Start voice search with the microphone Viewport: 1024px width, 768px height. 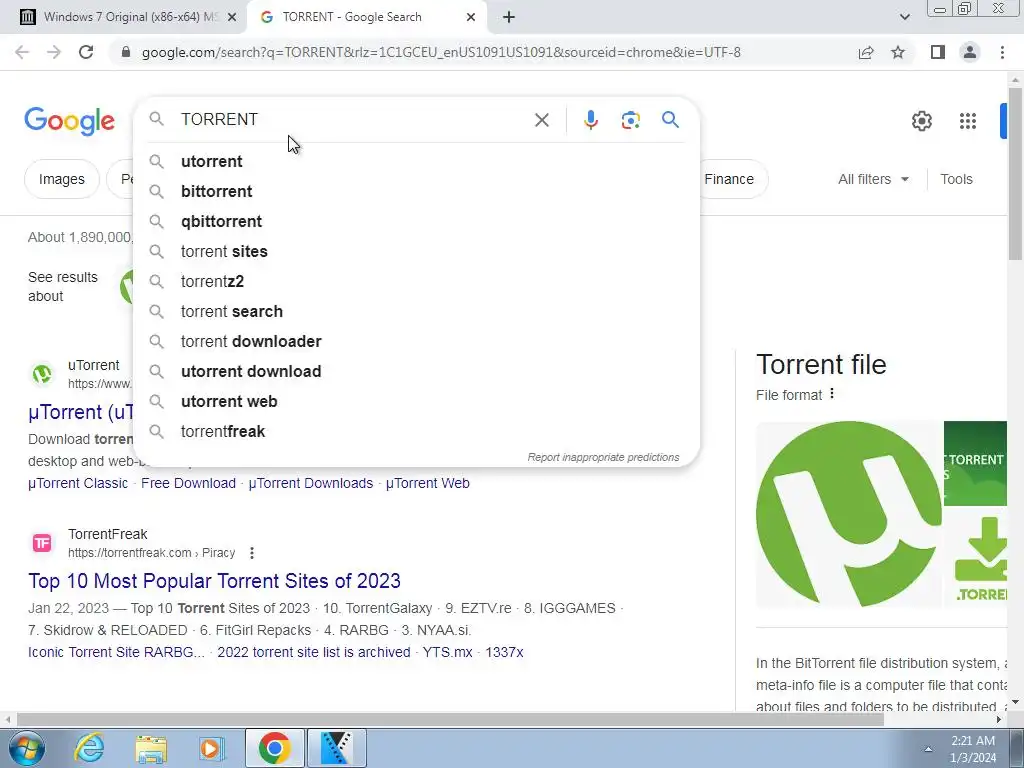pos(590,120)
